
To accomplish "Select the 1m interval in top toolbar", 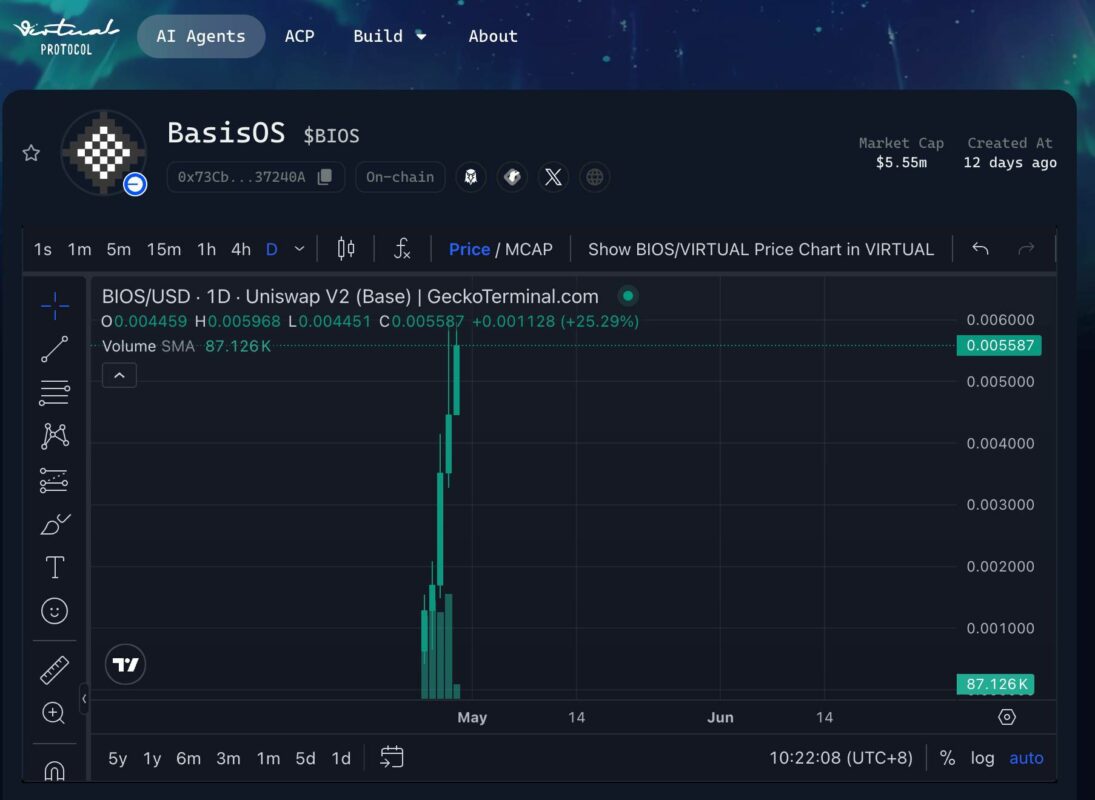I will (x=80, y=249).
